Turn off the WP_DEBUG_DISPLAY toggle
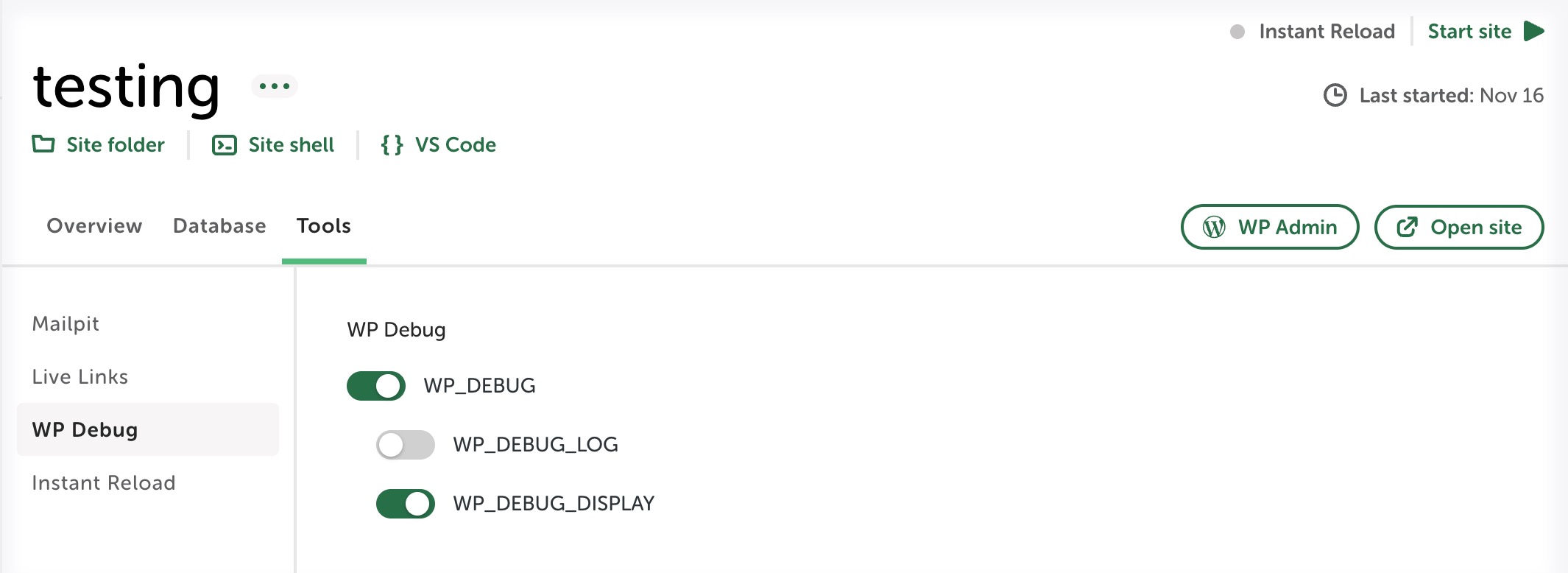Screen dimensions: 1568x573 [406, 504]
